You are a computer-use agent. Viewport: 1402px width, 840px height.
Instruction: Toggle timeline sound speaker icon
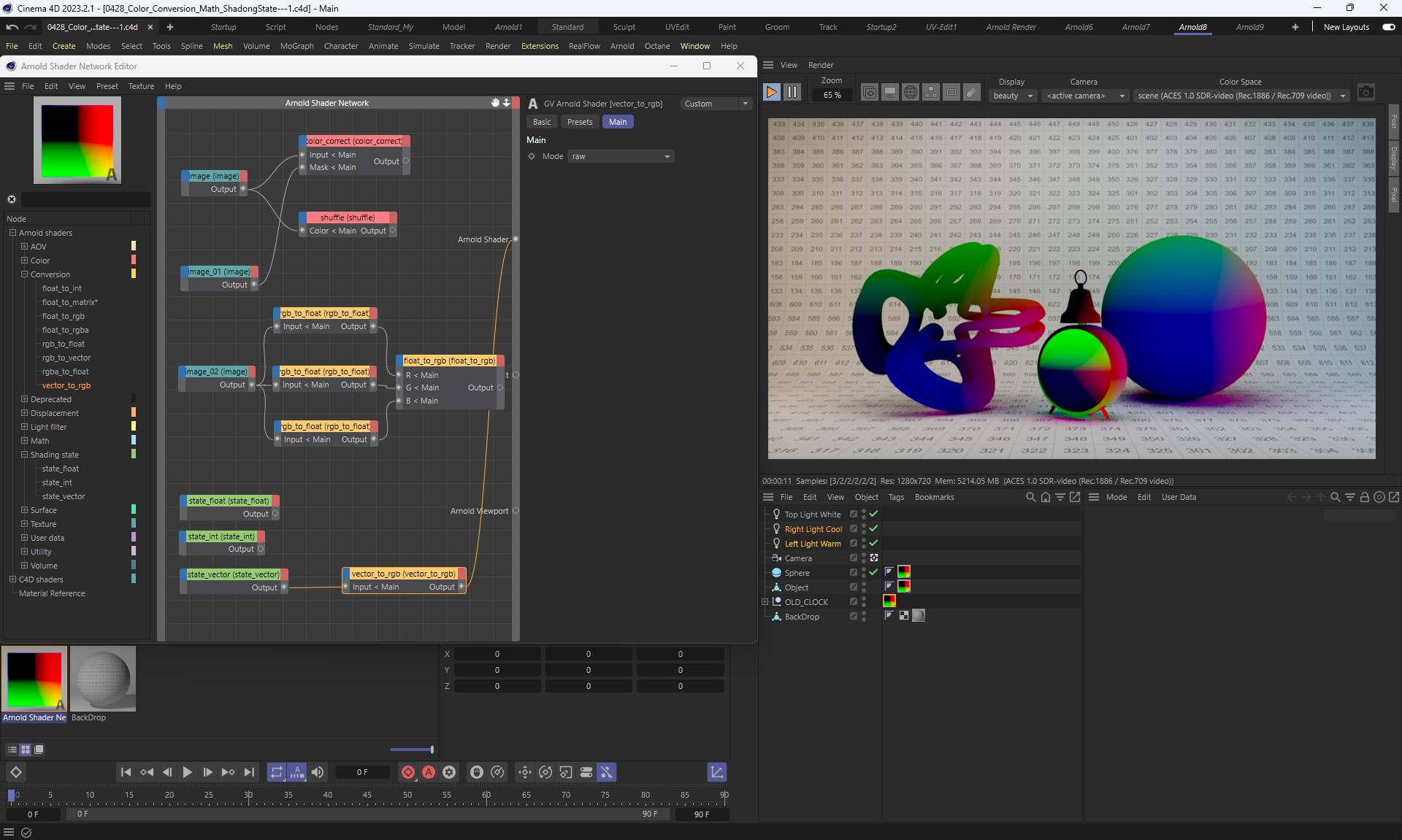(x=318, y=772)
